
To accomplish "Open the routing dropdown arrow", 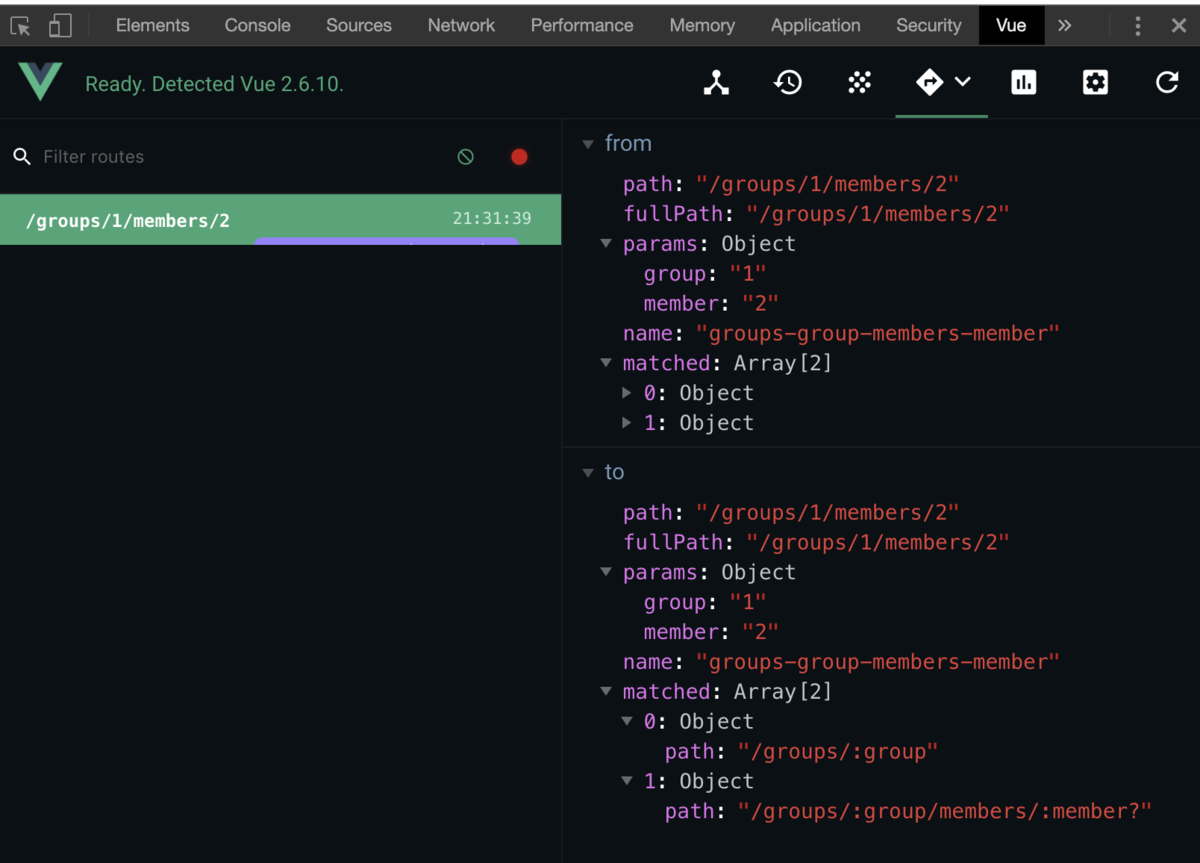I will (x=962, y=82).
